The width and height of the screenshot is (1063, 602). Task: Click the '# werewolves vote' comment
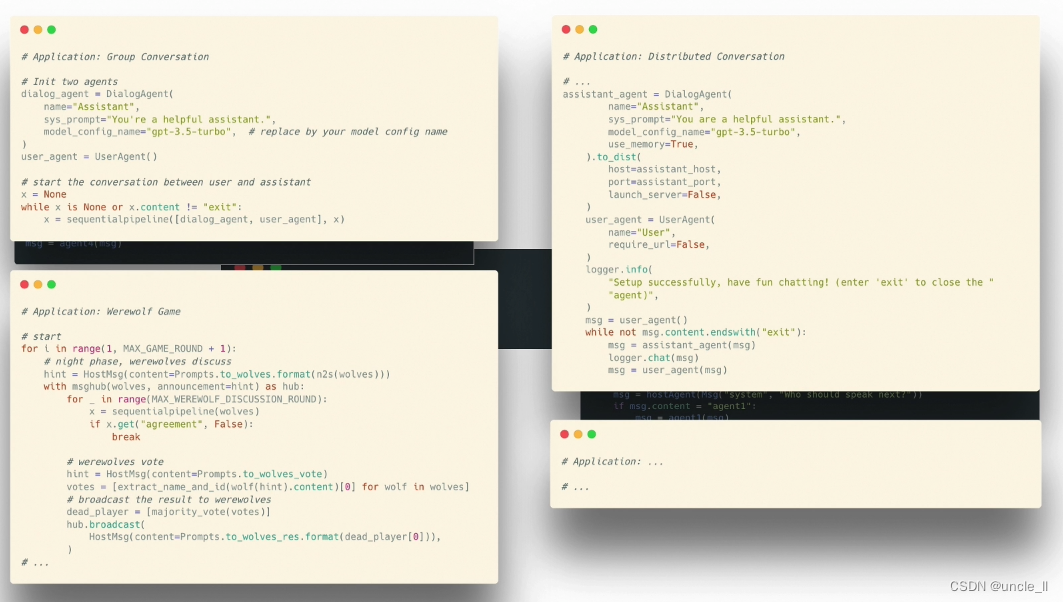tap(115, 462)
